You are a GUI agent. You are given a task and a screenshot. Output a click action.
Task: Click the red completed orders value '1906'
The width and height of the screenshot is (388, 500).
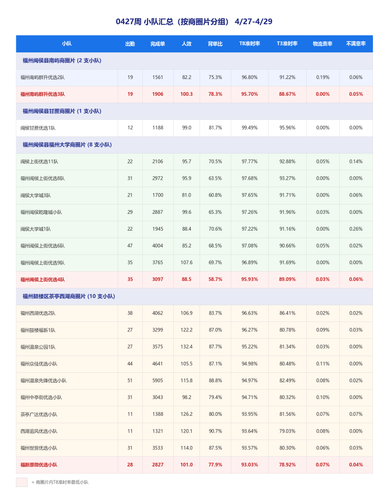coord(158,94)
